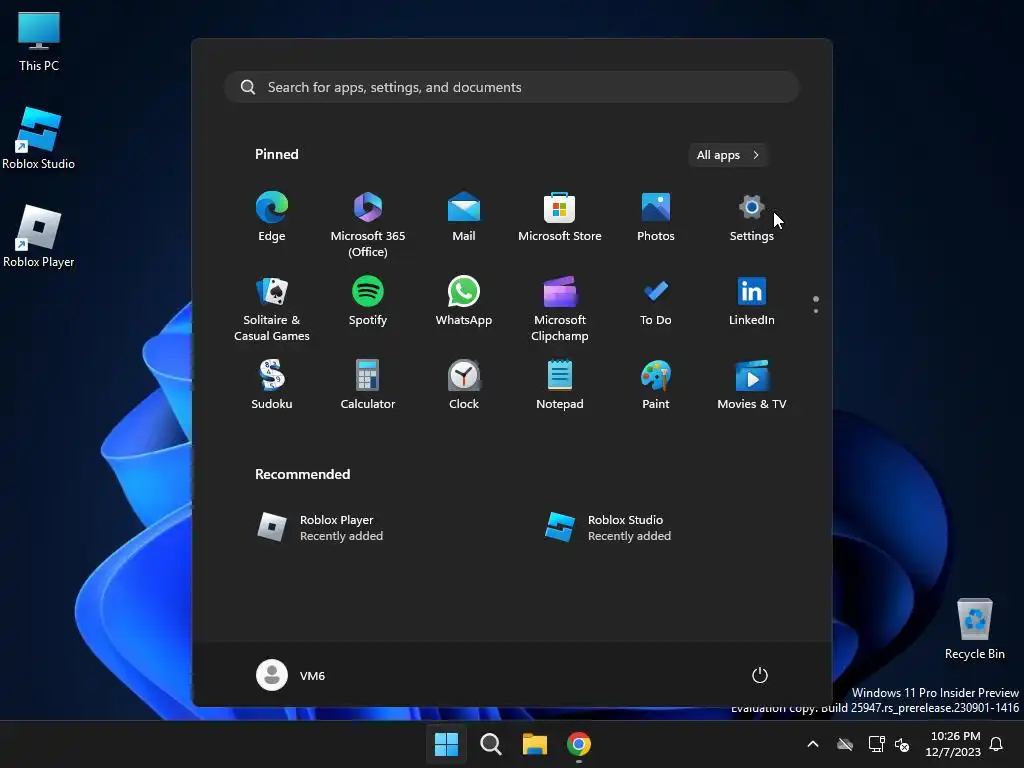Launch Solitaire & Casual Games
Image resolution: width=1024 pixels, height=768 pixels.
pyautogui.click(x=272, y=309)
